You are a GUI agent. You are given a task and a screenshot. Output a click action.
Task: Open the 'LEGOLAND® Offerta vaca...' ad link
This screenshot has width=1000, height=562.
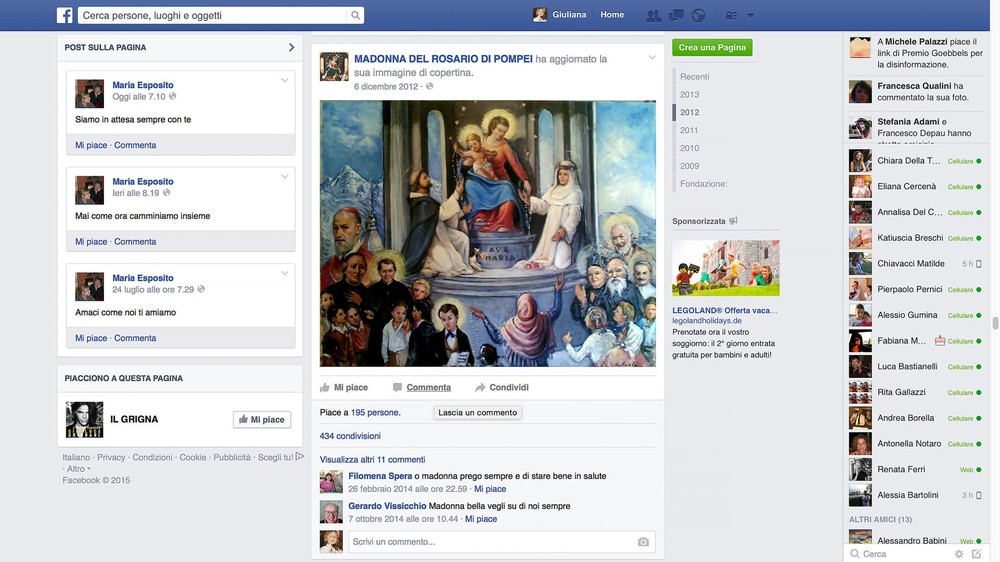(724, 311)
